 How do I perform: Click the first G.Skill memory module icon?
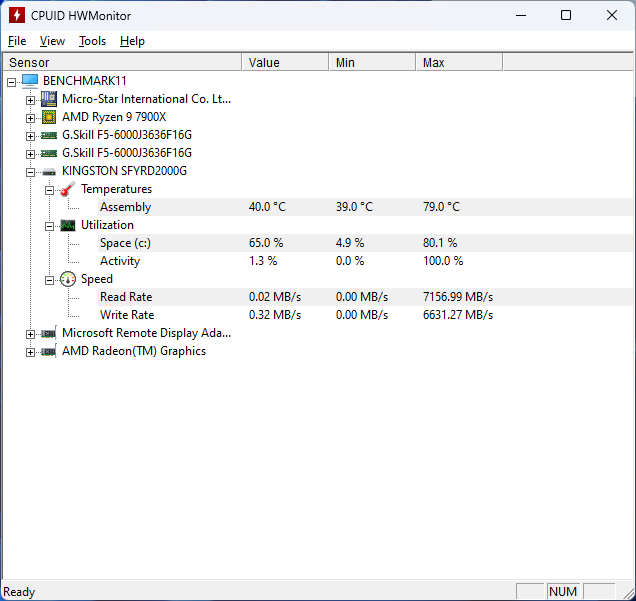coord(49,135)
